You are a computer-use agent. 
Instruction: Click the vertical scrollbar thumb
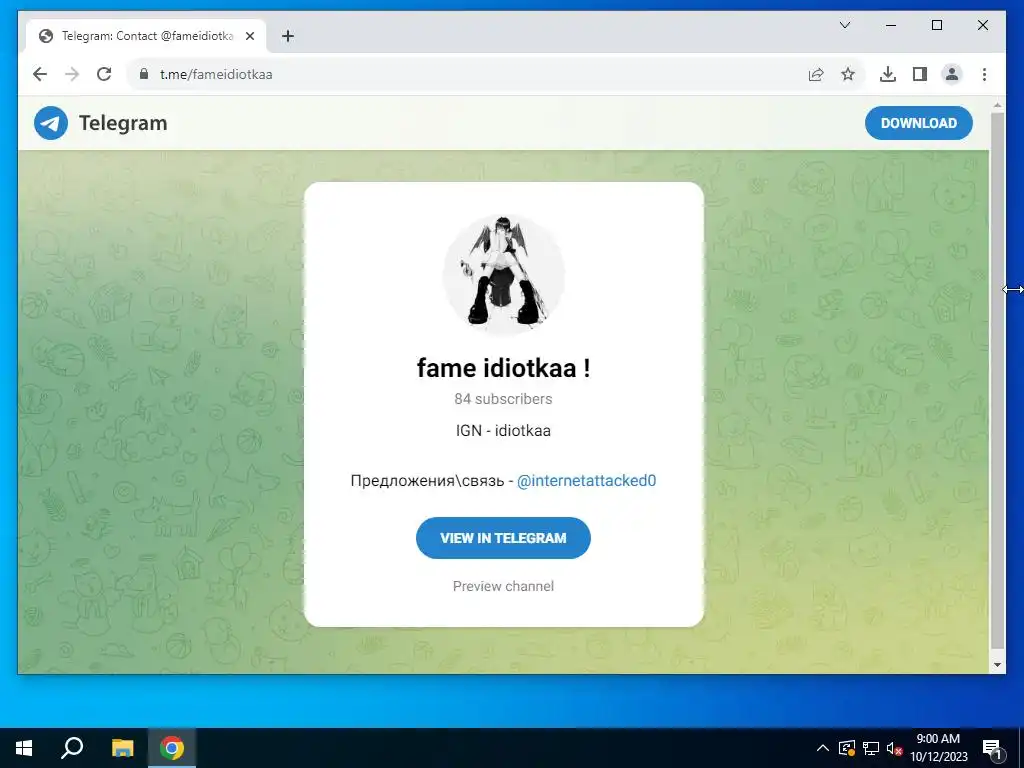pyautogui.click(x=997, y=380)
